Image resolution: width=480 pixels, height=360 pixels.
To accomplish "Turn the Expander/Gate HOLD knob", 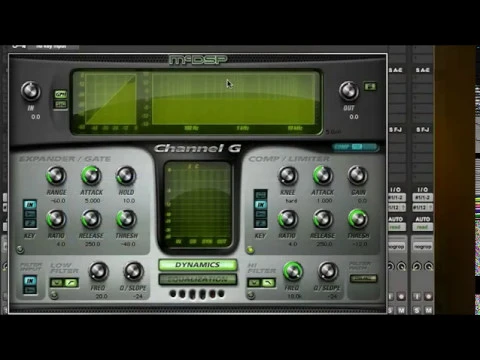I will (x=126, y=176).
